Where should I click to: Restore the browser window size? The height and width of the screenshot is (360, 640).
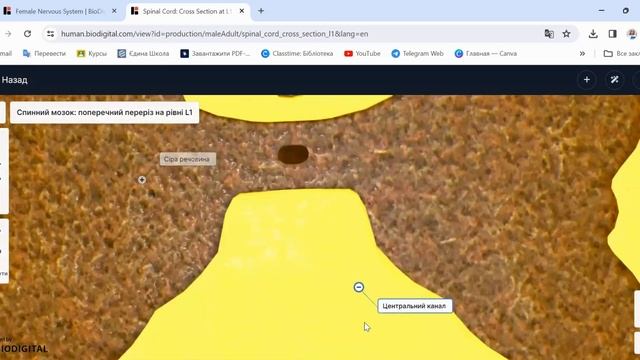click(626, 11)
